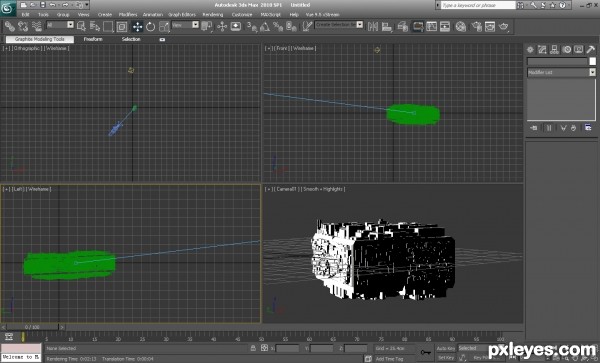Open the Orthographic viewport label menu
600x363 pixels.
pos(27,48)
